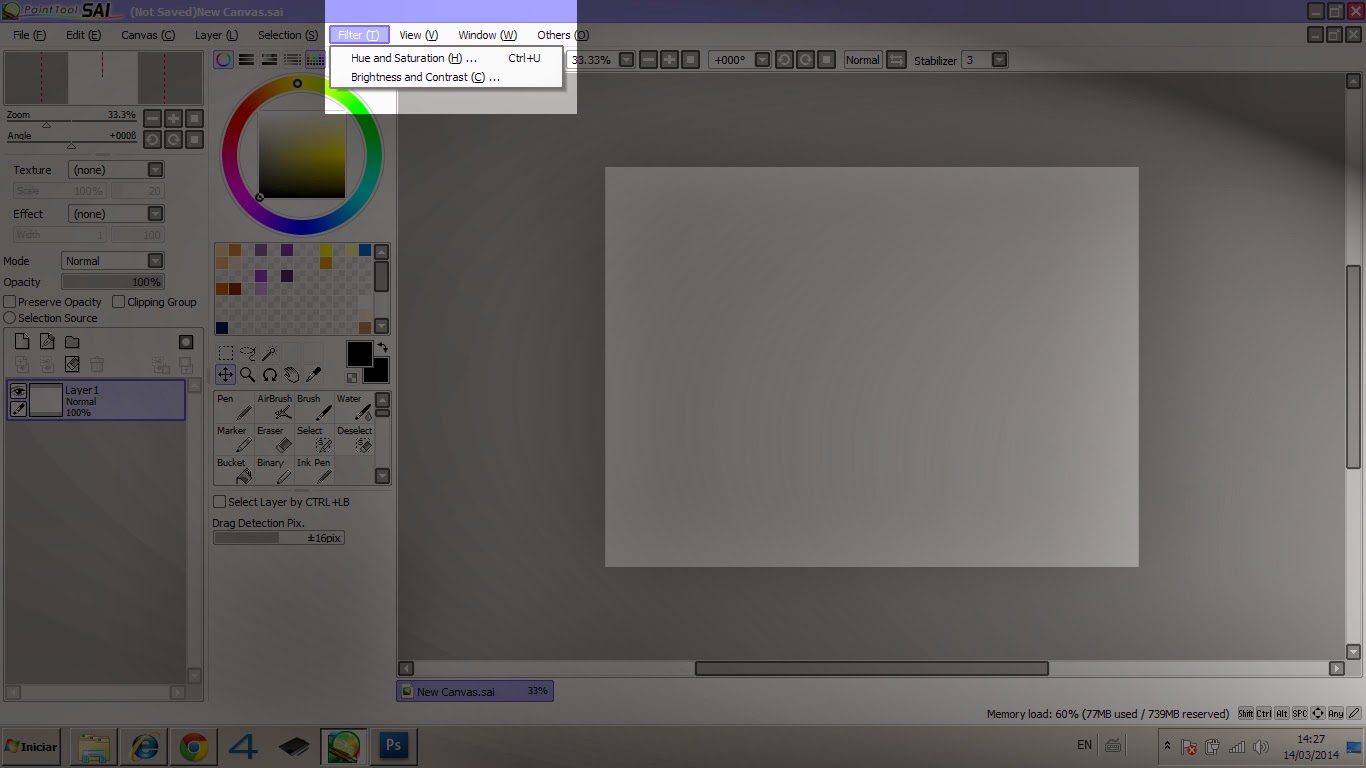Viewport: 1366px width, 768px height.
Task: Open Google Chrome from the taskbar
Action: tap(194, 746)
